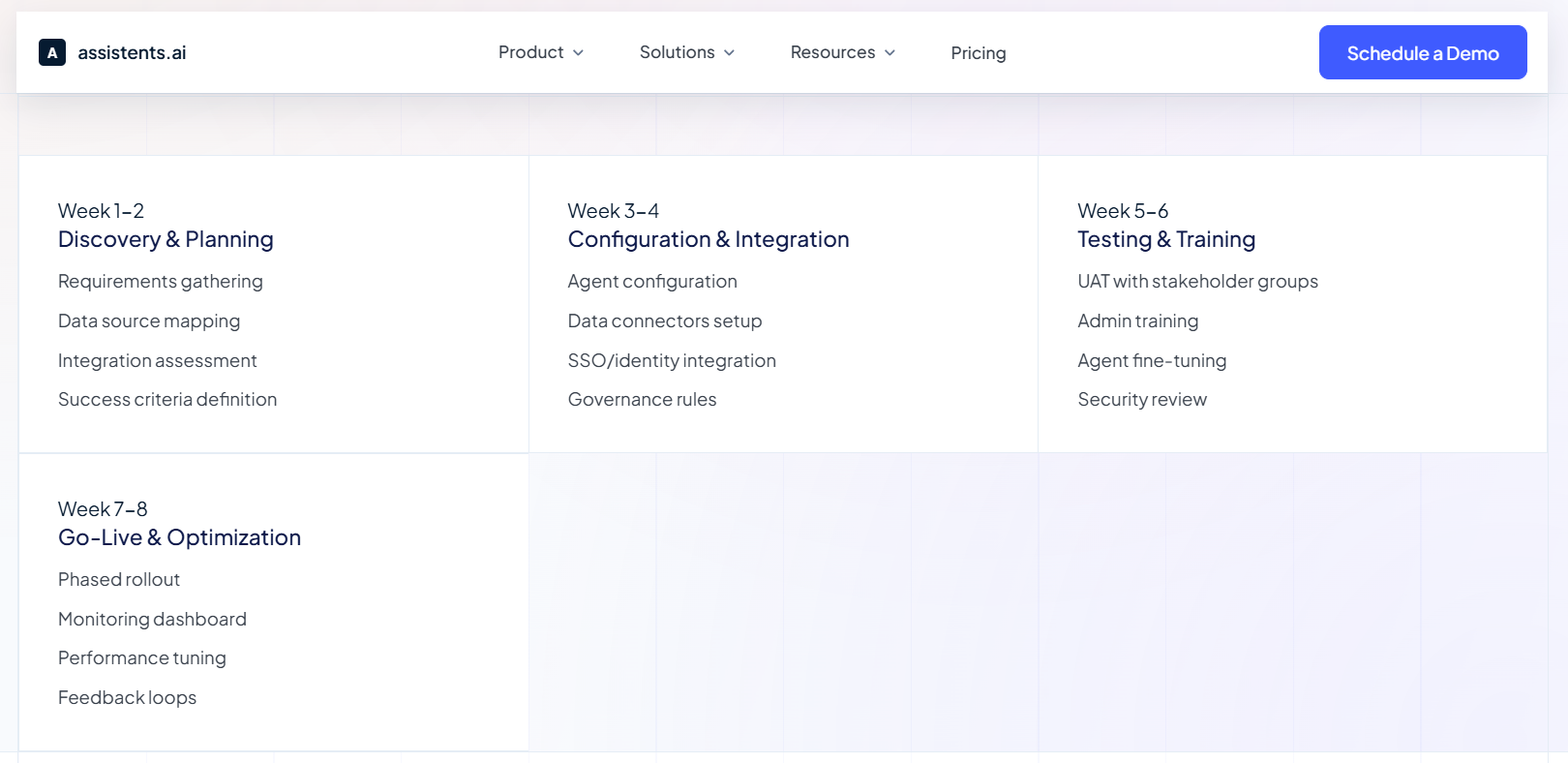Select the Configuration & Integration heading
1568x763 pixels.
point(708,239)
